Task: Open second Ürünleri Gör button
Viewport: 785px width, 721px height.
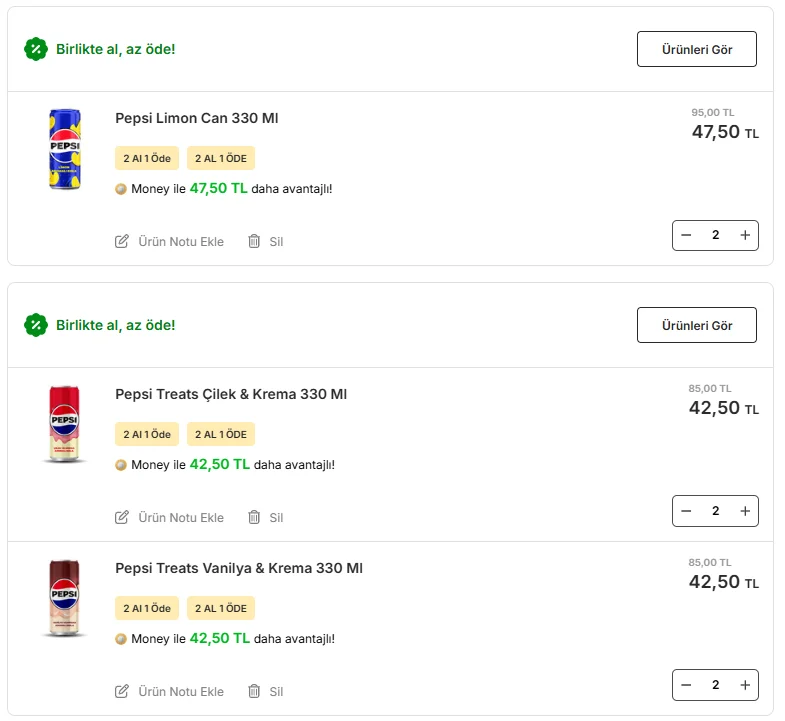Action: [696, 325]
